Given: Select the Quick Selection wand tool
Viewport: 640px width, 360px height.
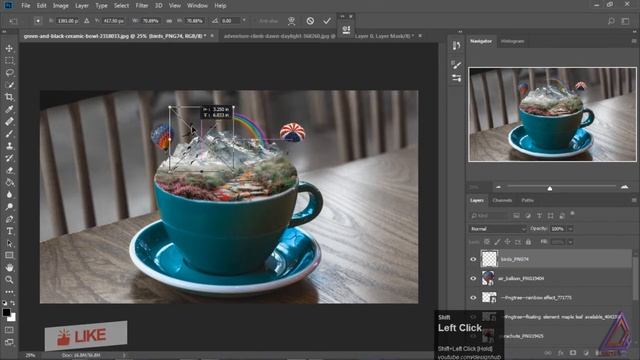Looking at the screenshot, I should pyautogui.click(x=9, y=85).
